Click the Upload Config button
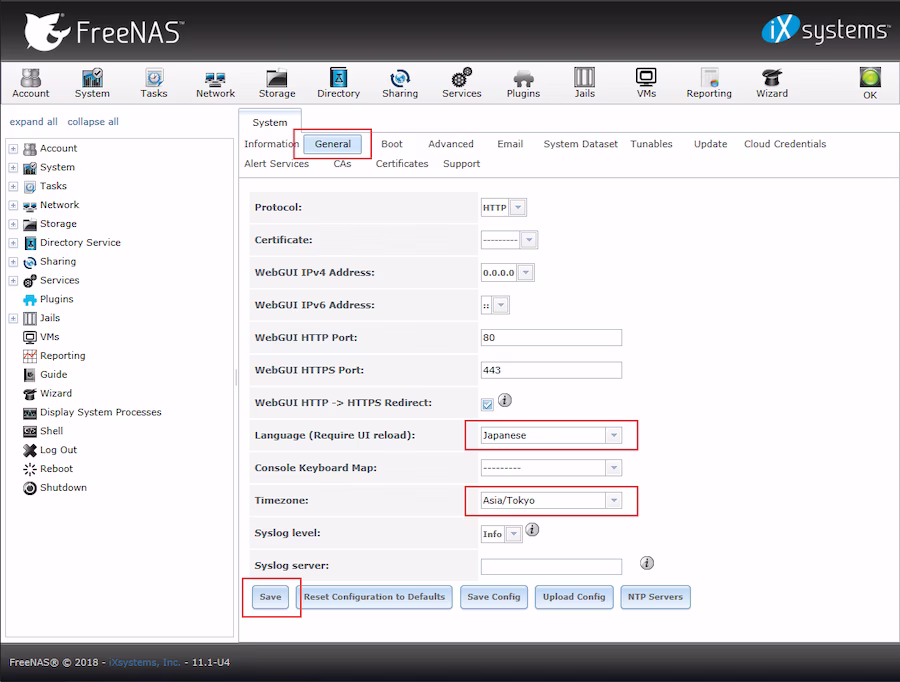Viewport: 900px width, 682px height. click(x=574, y=597)
